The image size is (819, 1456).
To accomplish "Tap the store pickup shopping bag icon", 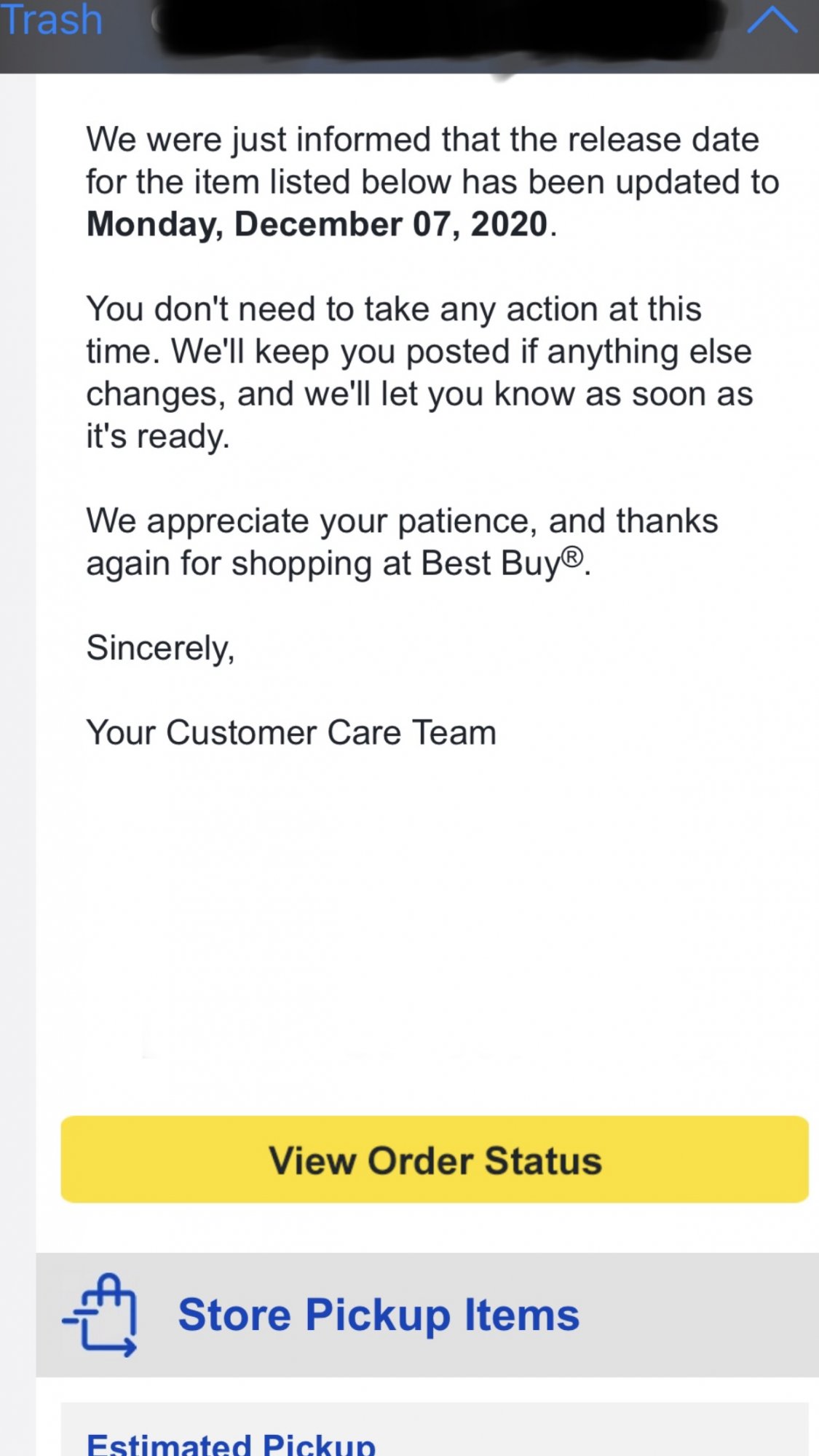I will point(100,1315).
